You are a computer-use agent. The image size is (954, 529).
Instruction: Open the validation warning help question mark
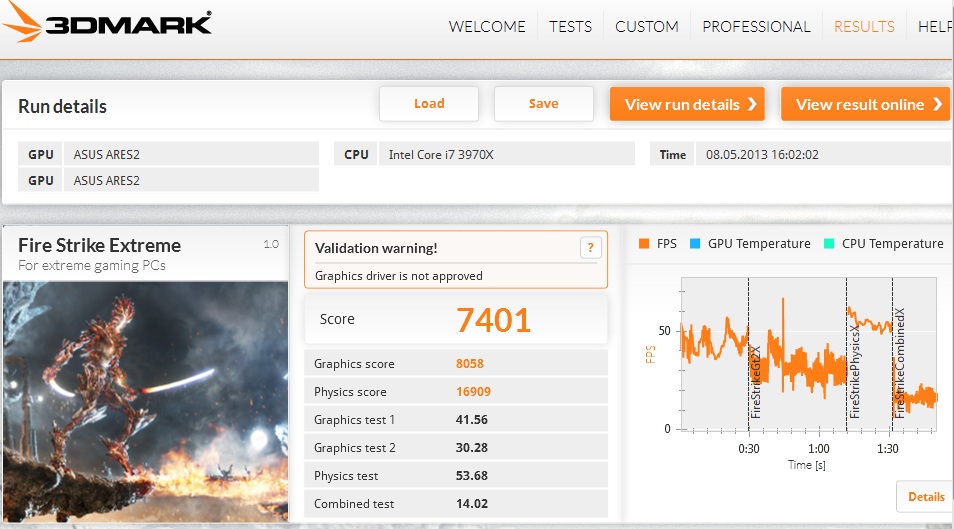coord(590,248)
